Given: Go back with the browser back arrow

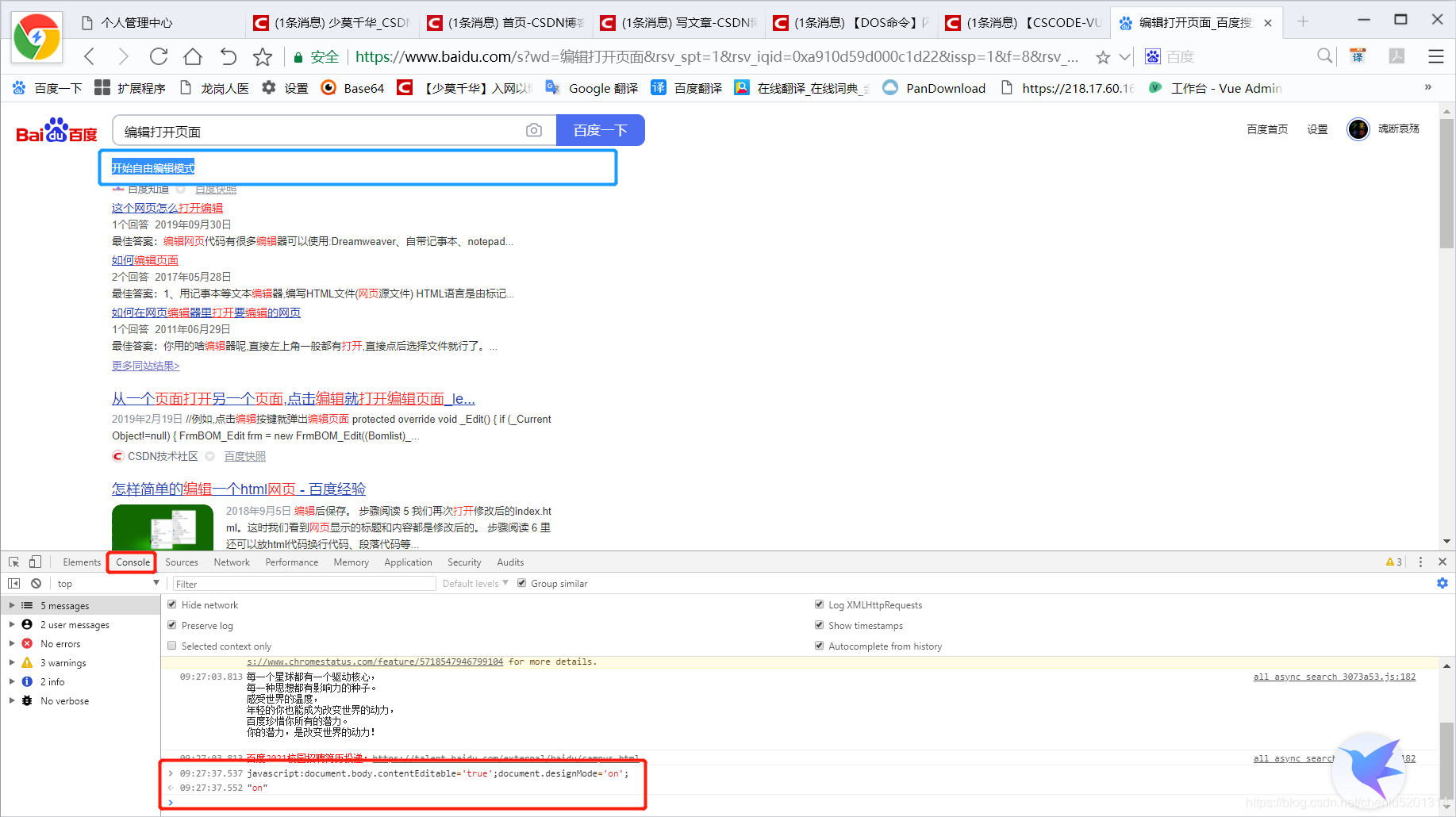Looking at the screenshot, I should coord(90,56).
